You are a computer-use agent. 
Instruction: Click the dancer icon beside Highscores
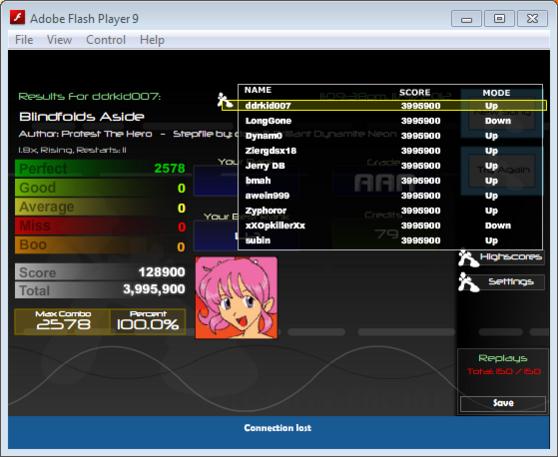[468, 258]
